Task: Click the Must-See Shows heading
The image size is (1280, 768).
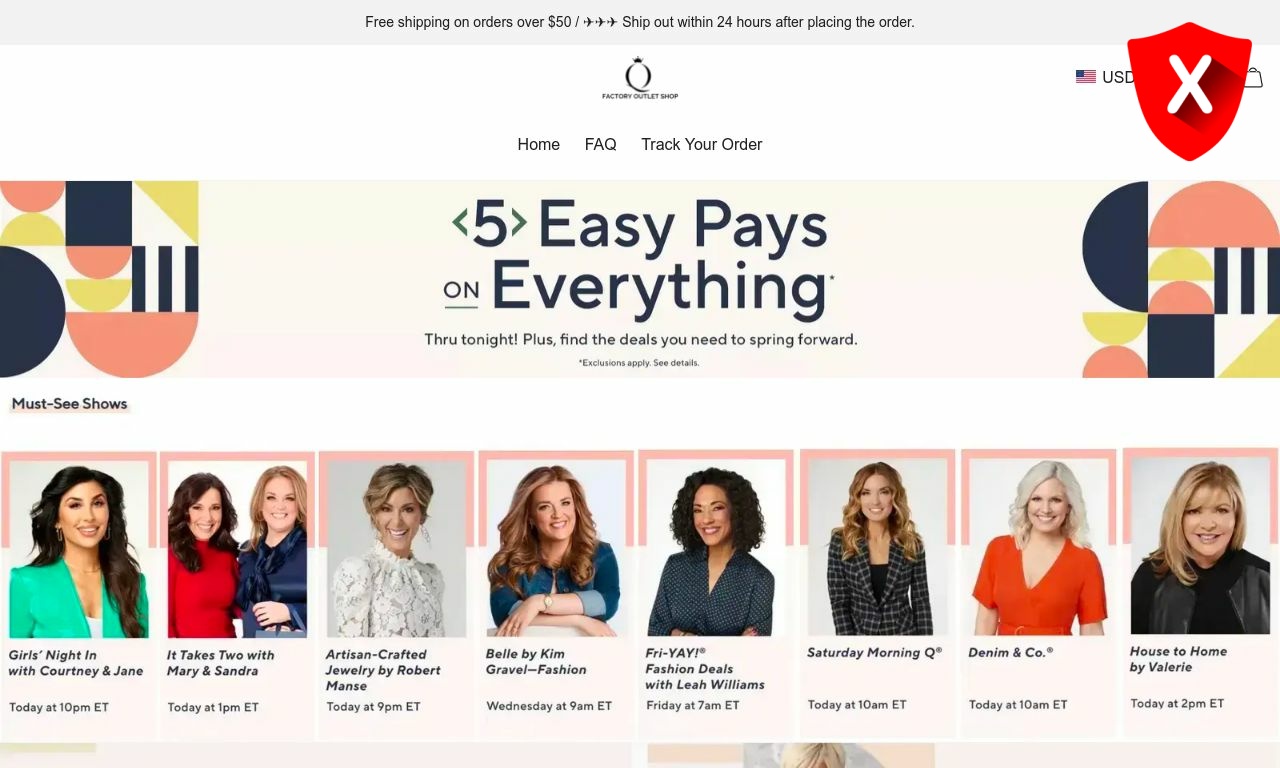Action: point(70,404)
